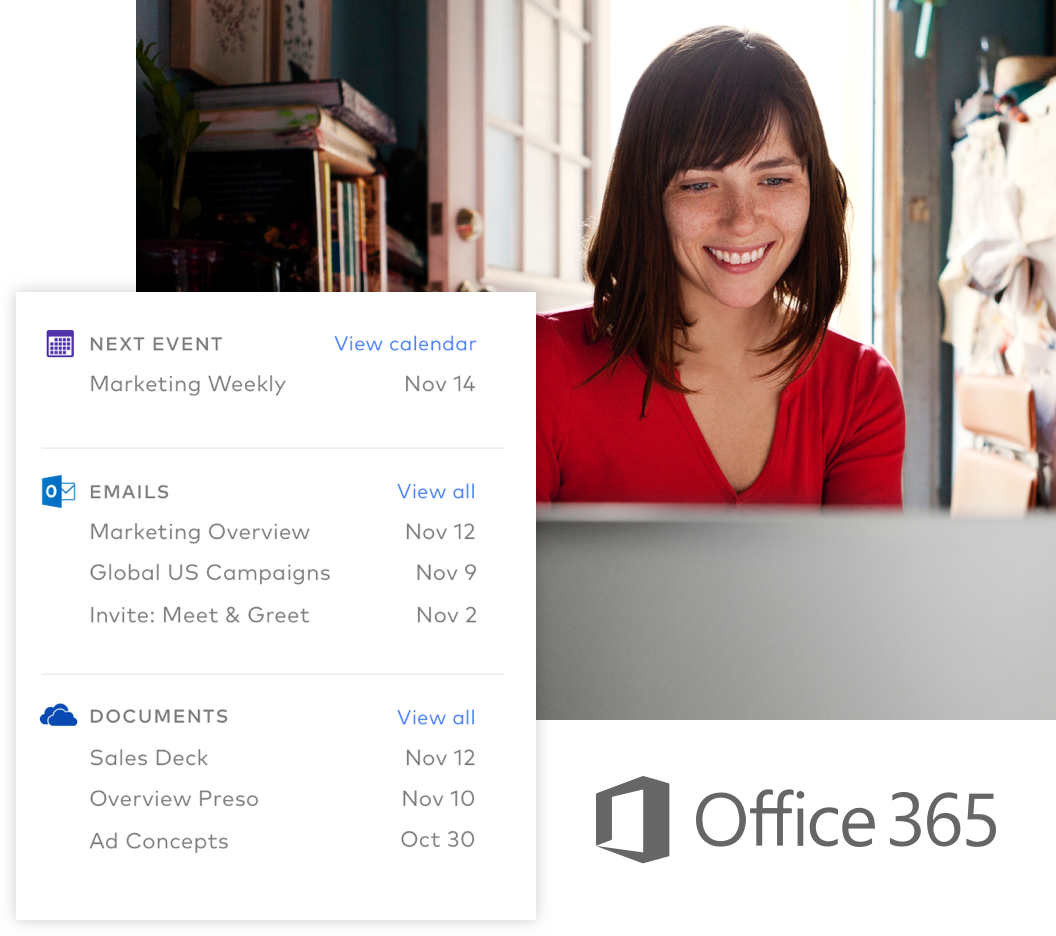Screen dimensions: 1056x936
Task: Click the Nov 10 document date
Action: tap(438, 799)
